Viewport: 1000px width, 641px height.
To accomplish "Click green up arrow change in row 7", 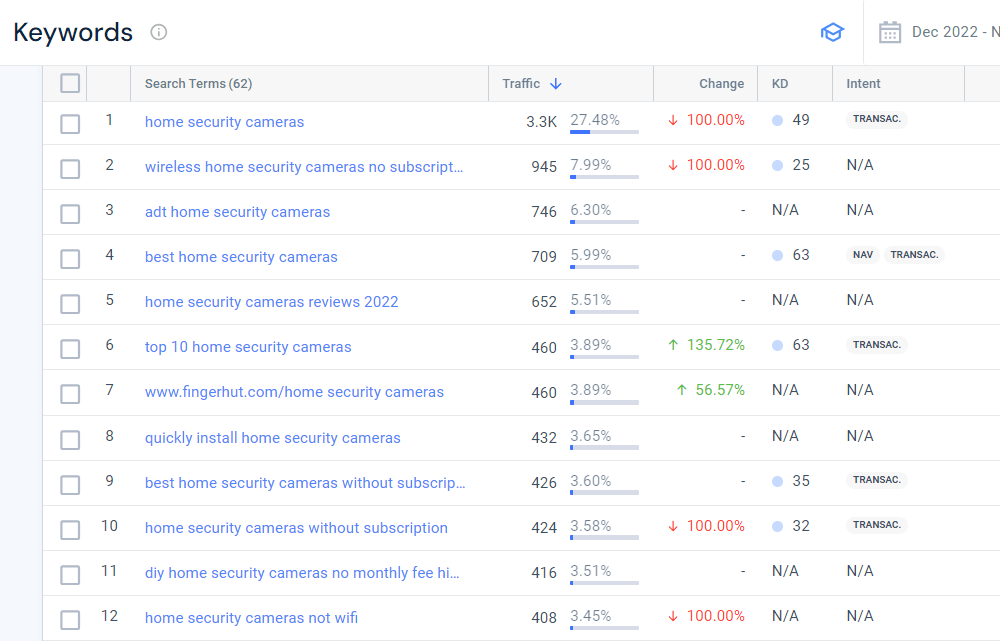I will point(681,390).
